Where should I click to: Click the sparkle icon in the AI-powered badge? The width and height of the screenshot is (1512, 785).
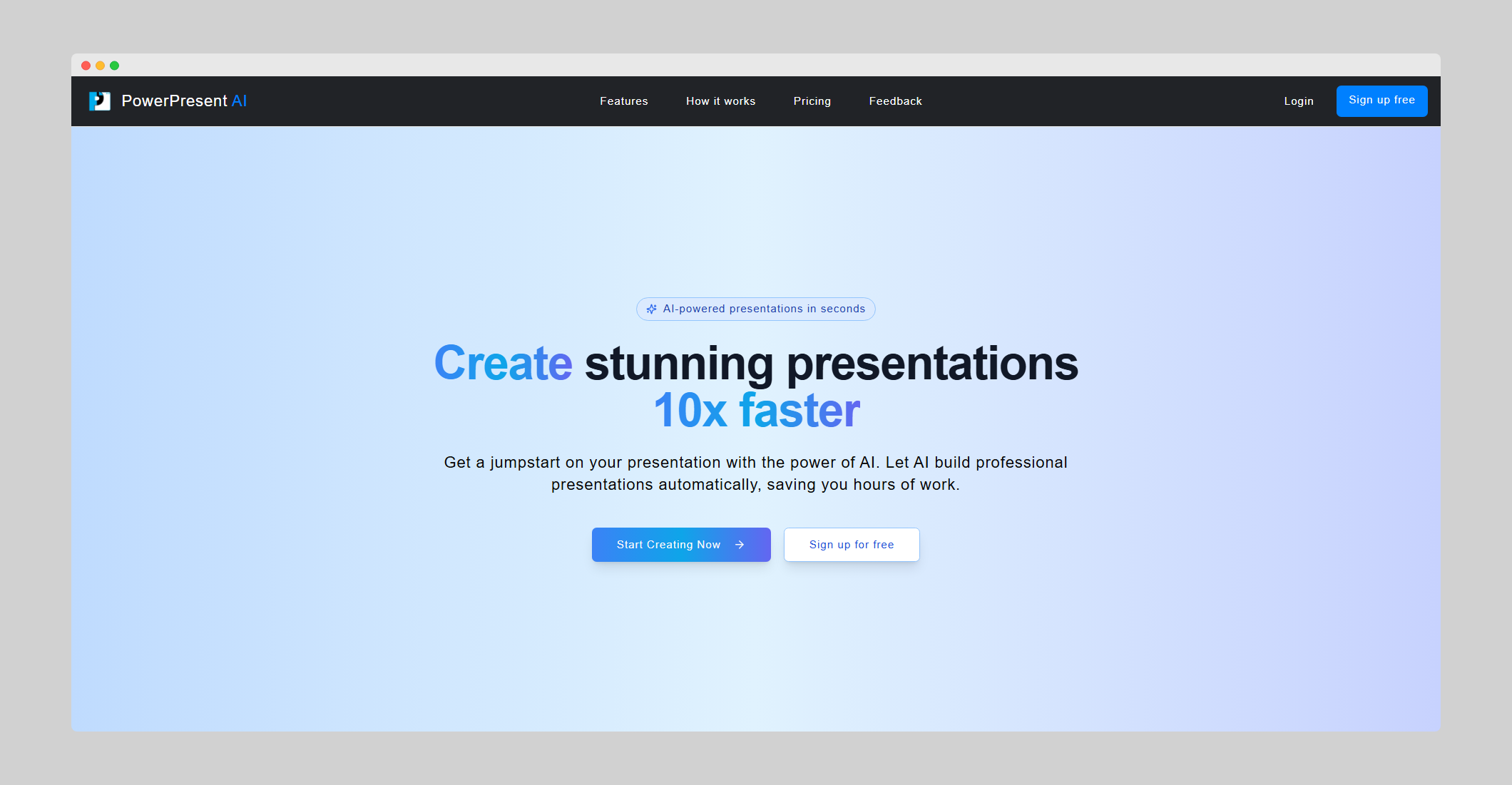pos(651,309)
